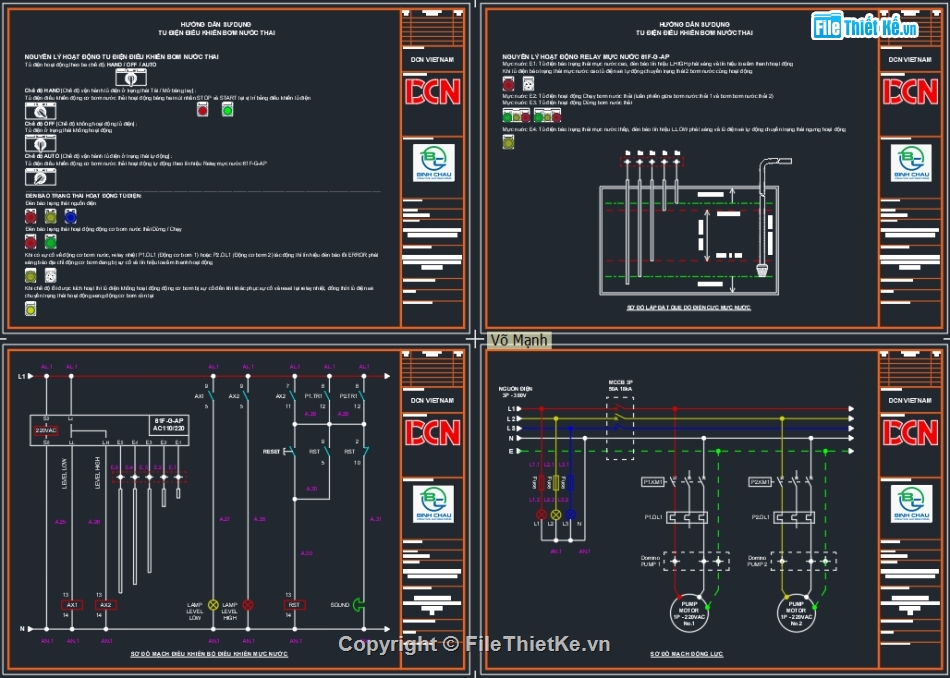950x678 pixels.
Task: Click the Pump Motor No.2 circle
Action: click(x=796, y=613)
